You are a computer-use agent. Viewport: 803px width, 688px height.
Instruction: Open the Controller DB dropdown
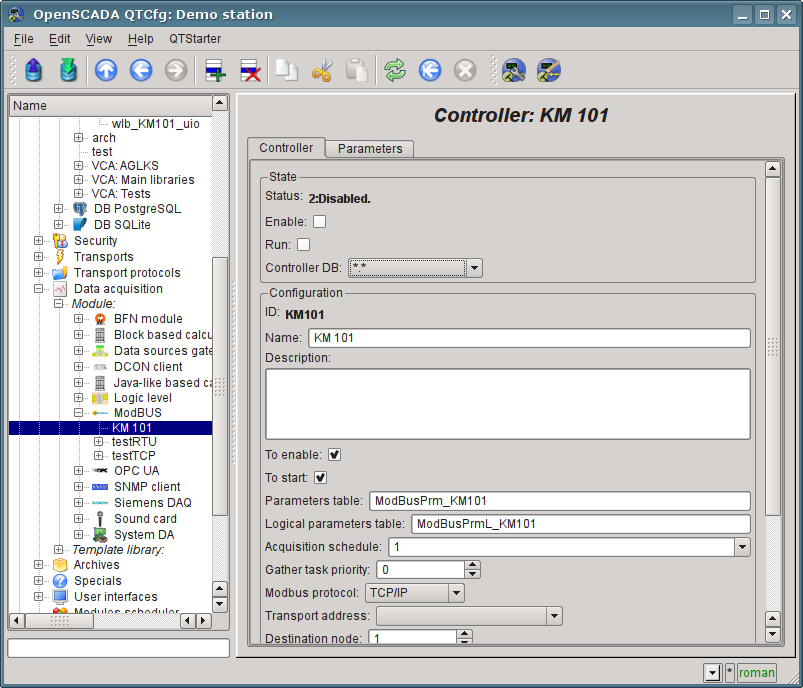(x=475, y=268)
